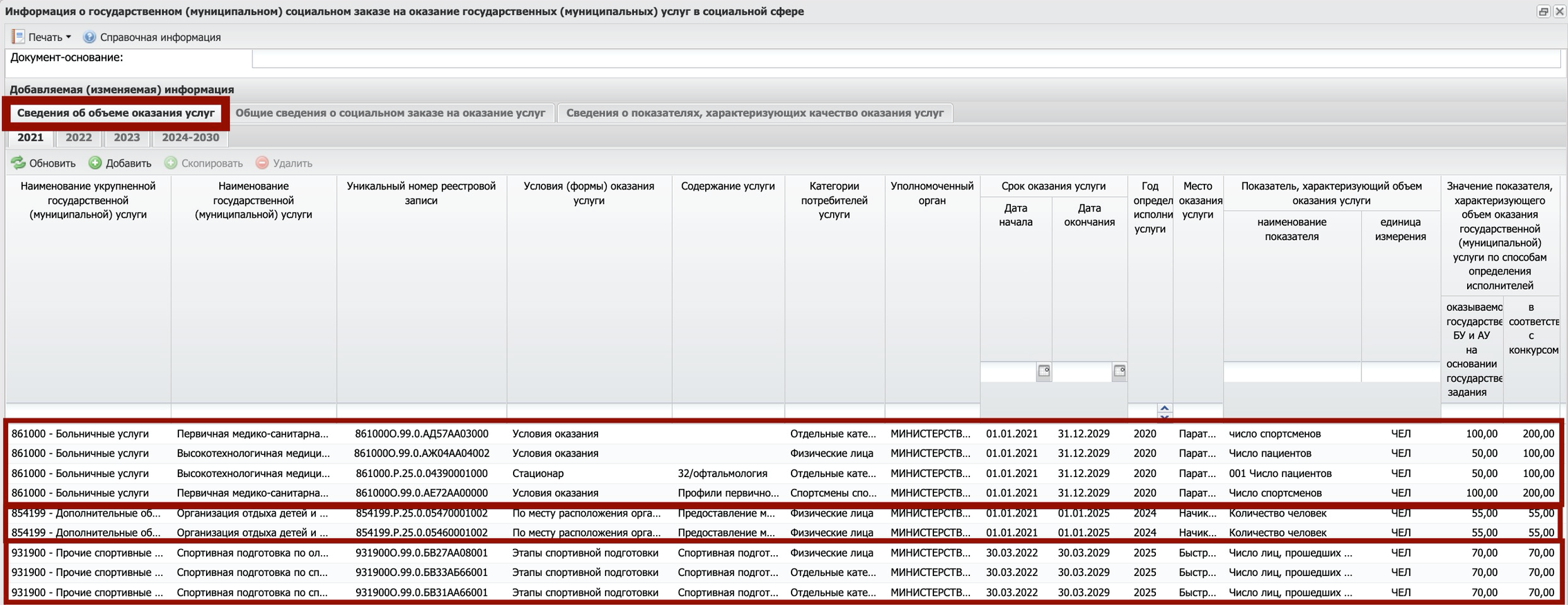The height and width of the screenshot is (605, 1568).
Task: Click the year filter spinner arrows
Action: click(x=1164, y=411)
